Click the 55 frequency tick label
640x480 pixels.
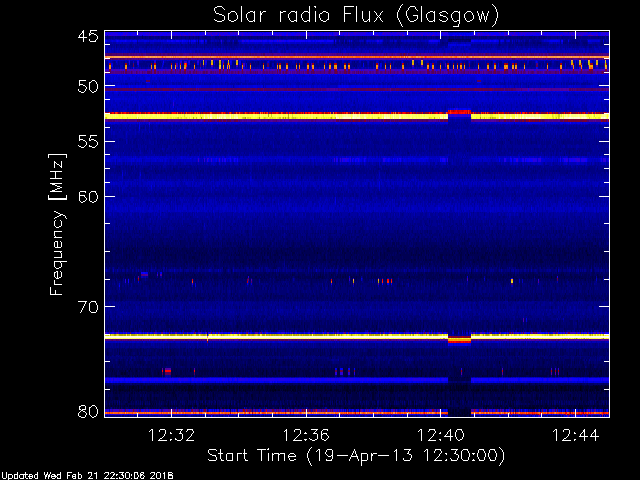(x=88, y=142)
